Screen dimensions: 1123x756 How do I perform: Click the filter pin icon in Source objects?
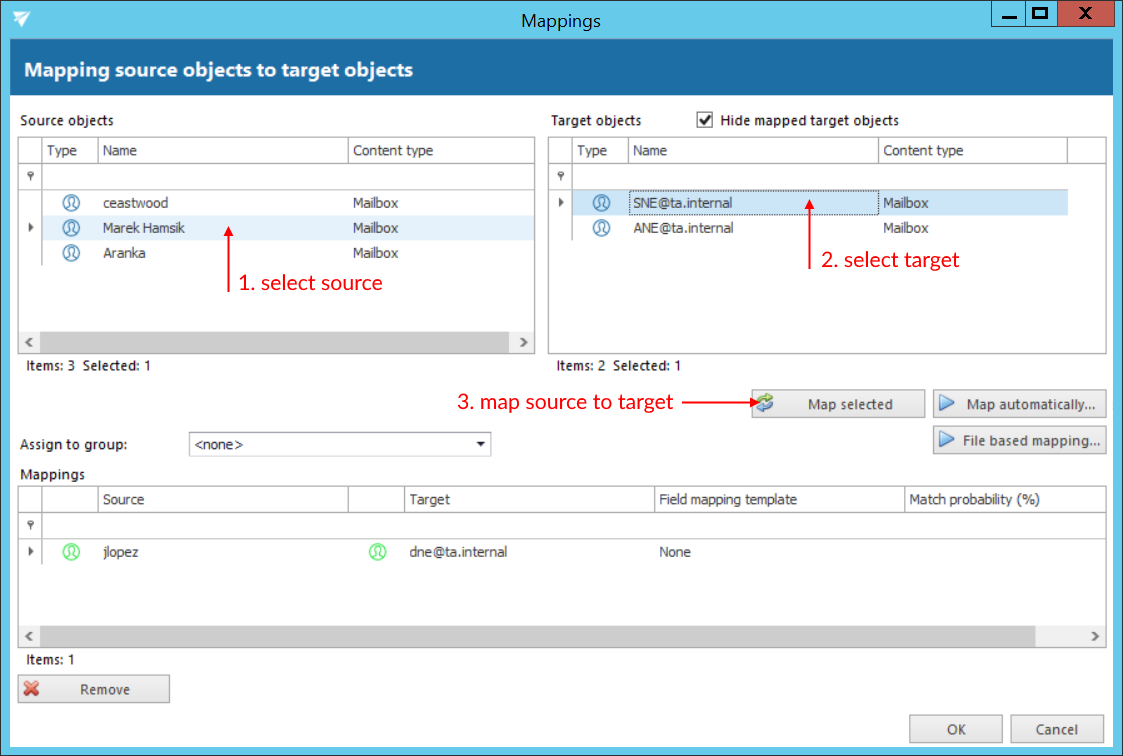pyautogui.click(x=30, y=176)
